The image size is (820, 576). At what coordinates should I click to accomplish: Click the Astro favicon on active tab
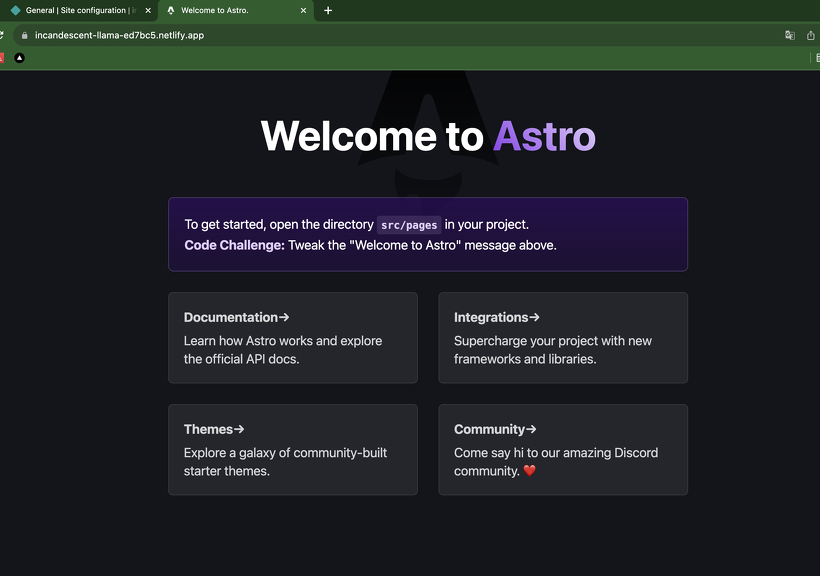[x=170, y=10]
